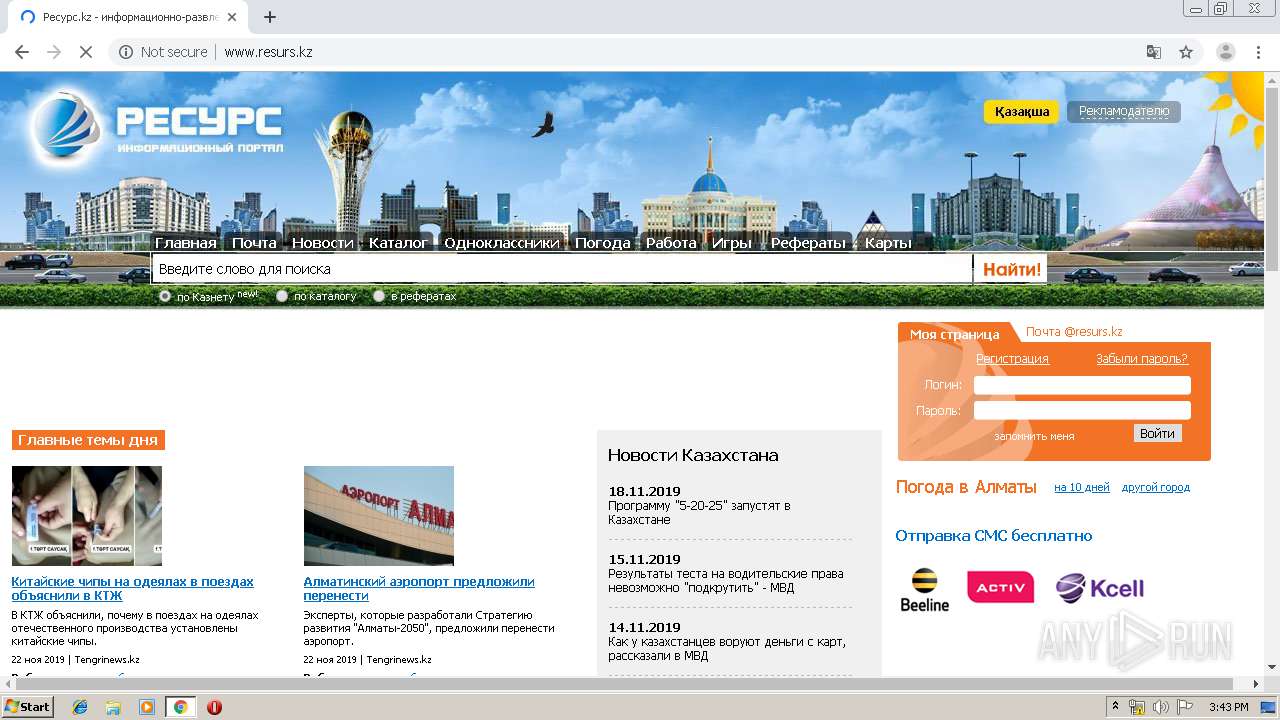This screenshot has height=720, width=1280.
Task: Switch to the Моя страница tab
Action: coord(954,334)
